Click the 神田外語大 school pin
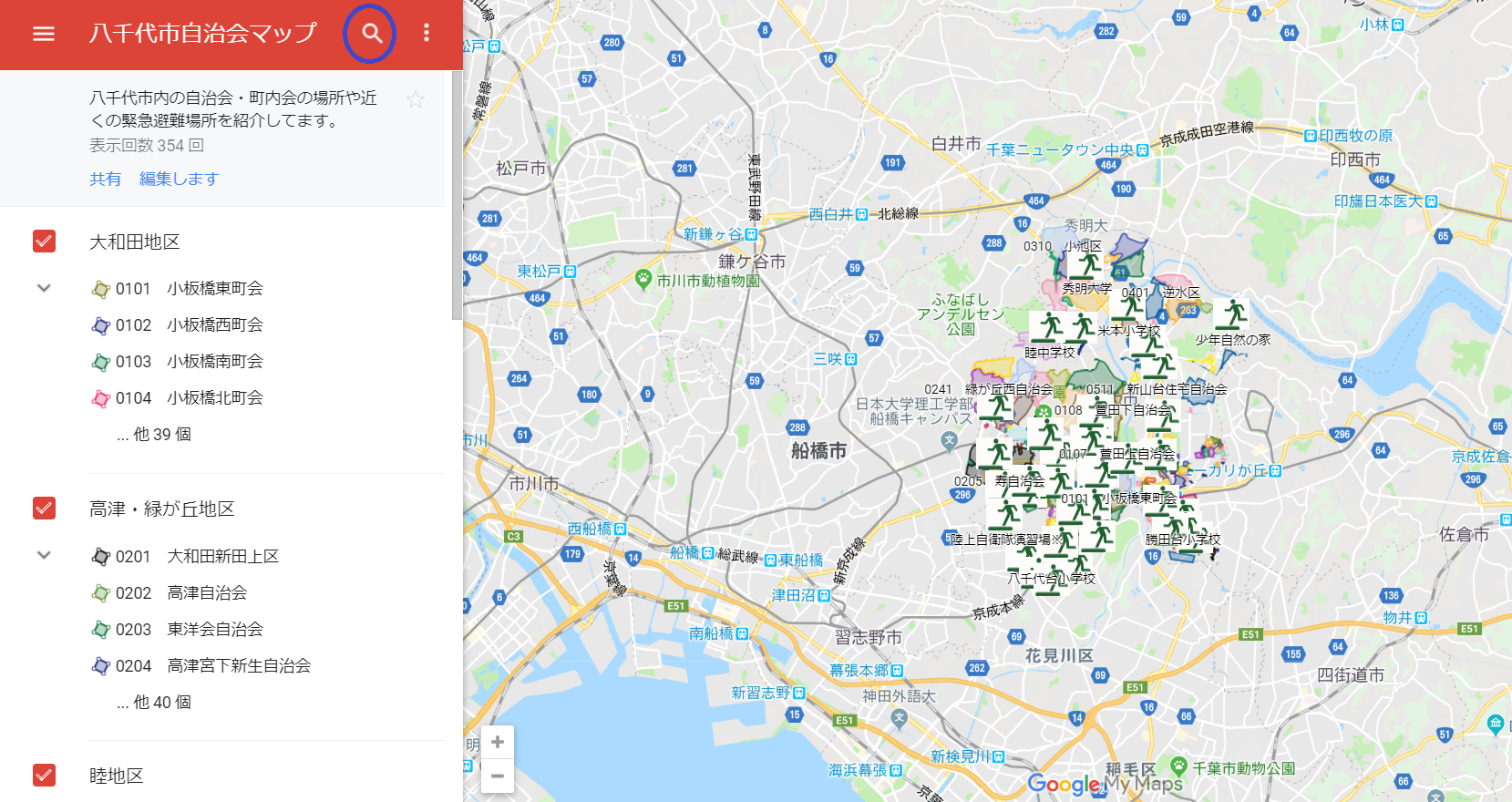 coord(900,717)
